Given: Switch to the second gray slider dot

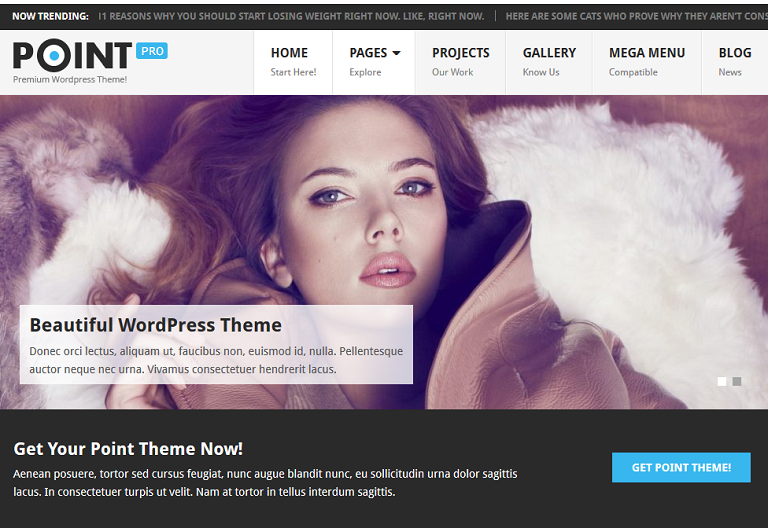Looking at the screenshot, I should click(x=737, y=381).
